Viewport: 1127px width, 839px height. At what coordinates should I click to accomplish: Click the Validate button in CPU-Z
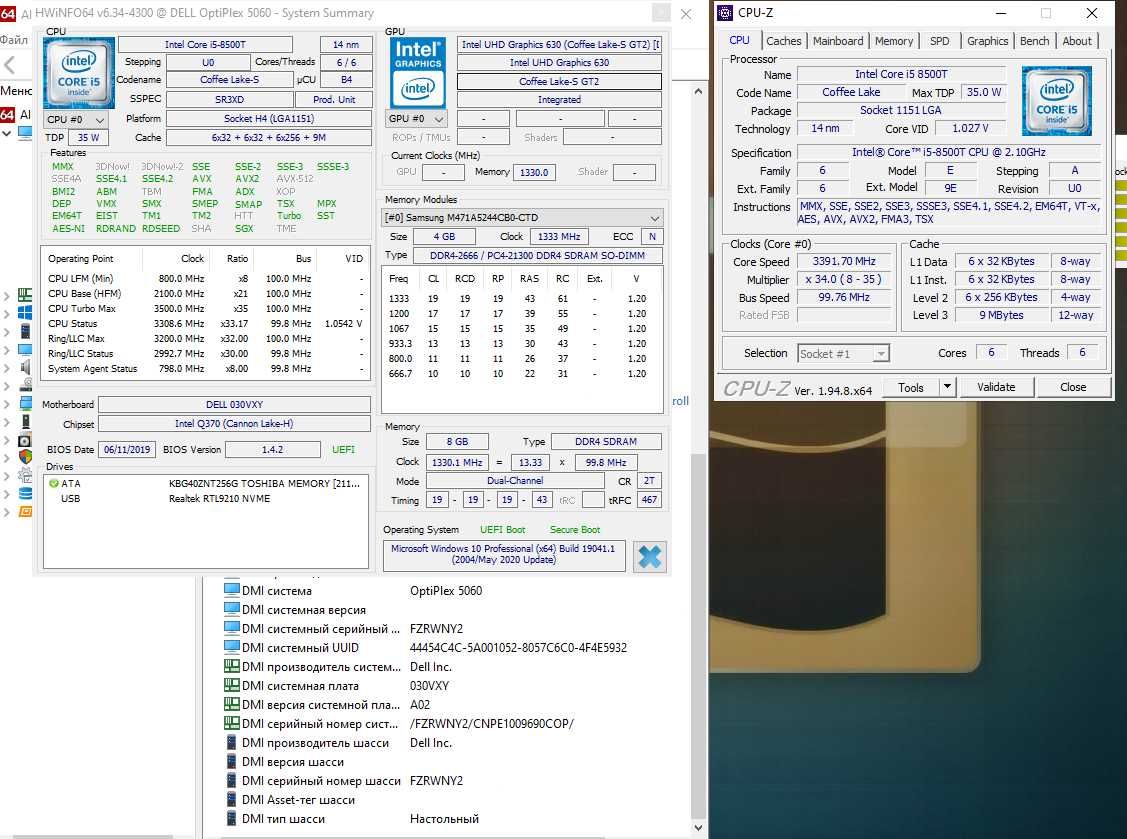pos(996,387)
